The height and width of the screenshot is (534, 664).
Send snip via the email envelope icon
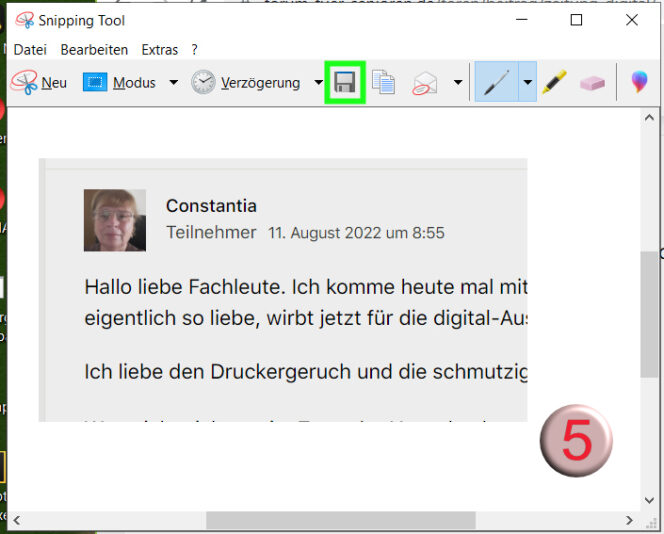pyautogui.click(x=425, y=83)
